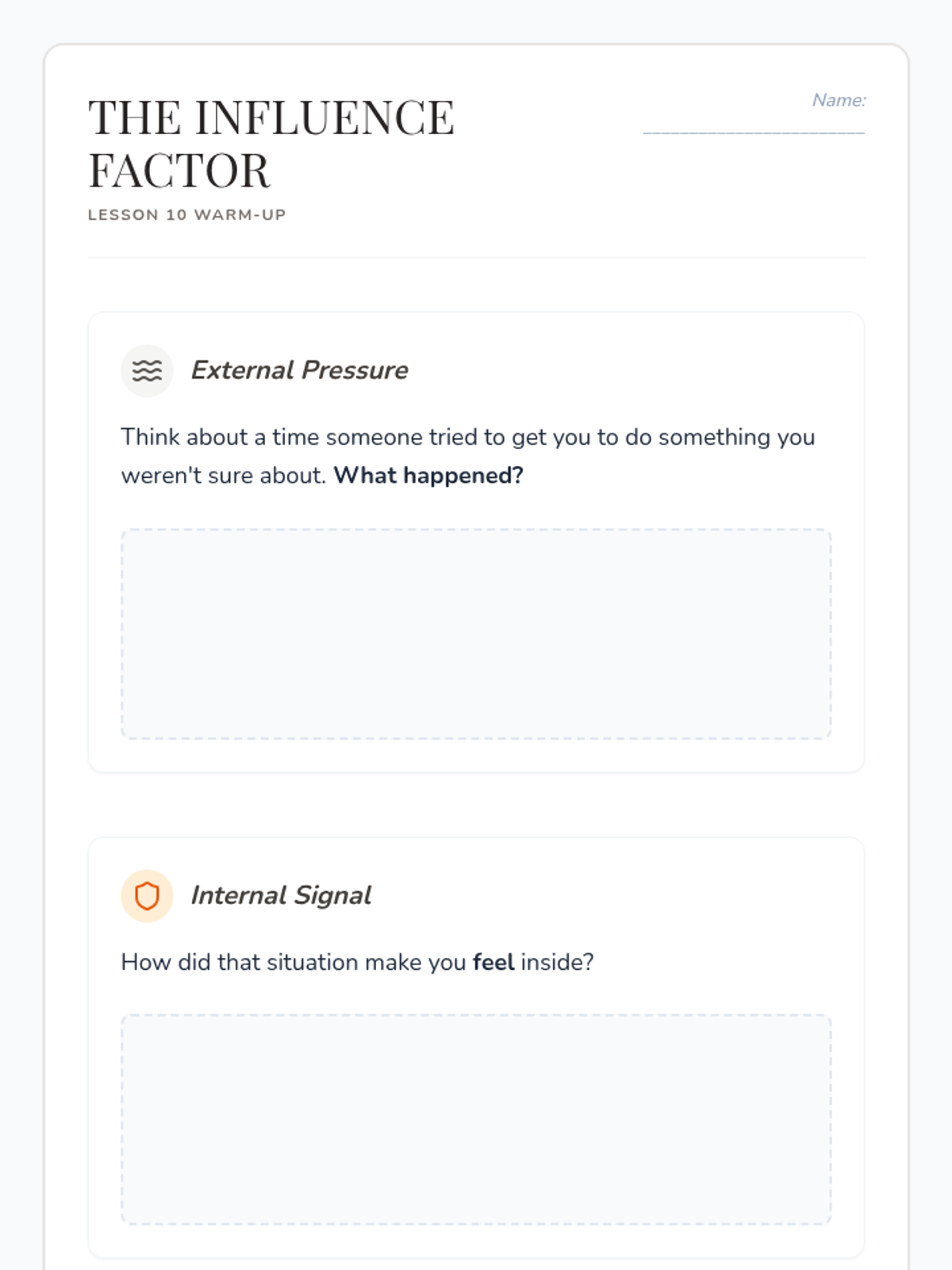Image resolution: width=952 pixels, height=1270 pixels.
Task: Click the word Signal in the section title
Action: tap(332, 896)
